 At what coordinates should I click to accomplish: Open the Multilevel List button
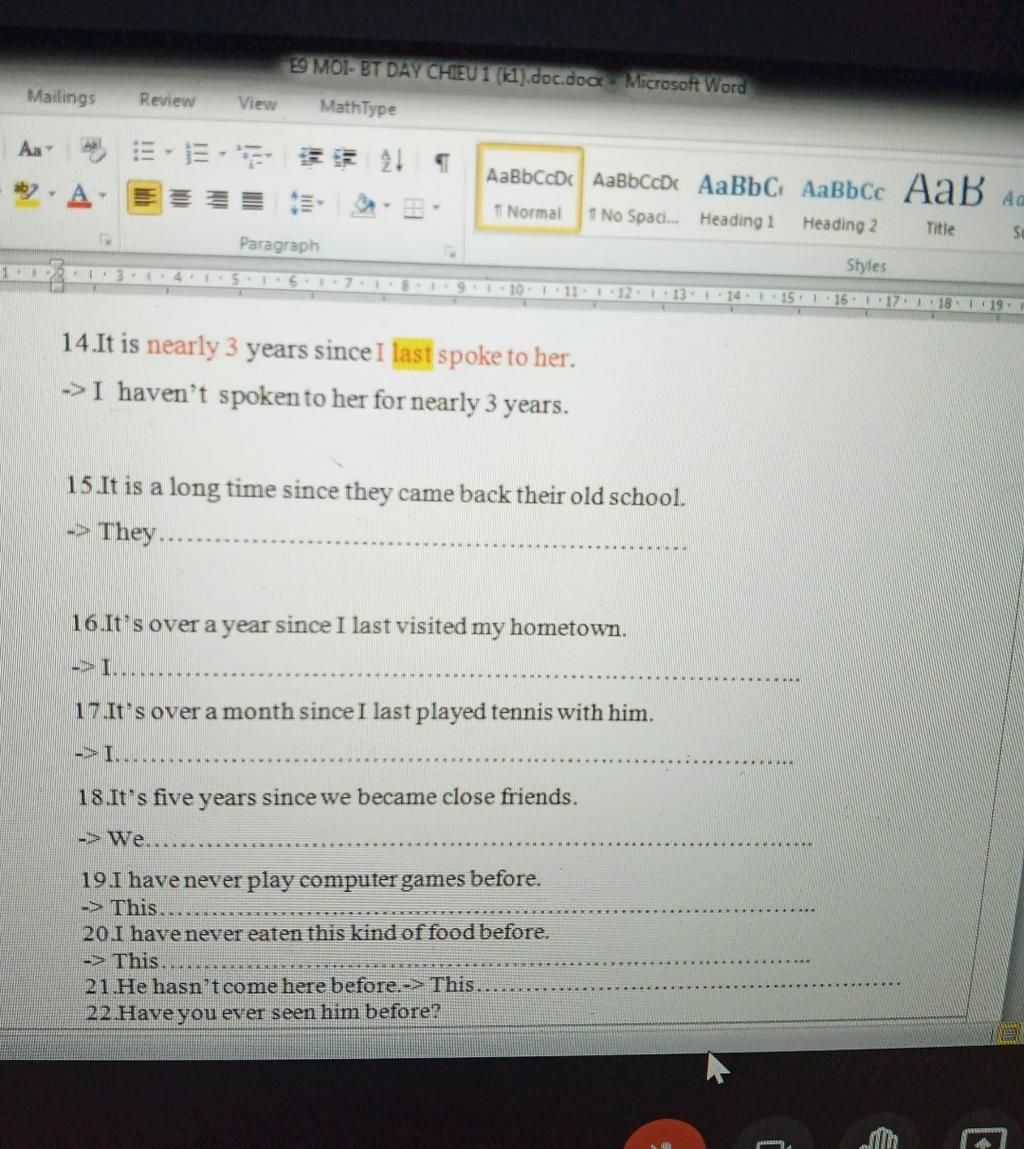click(253, 155)
